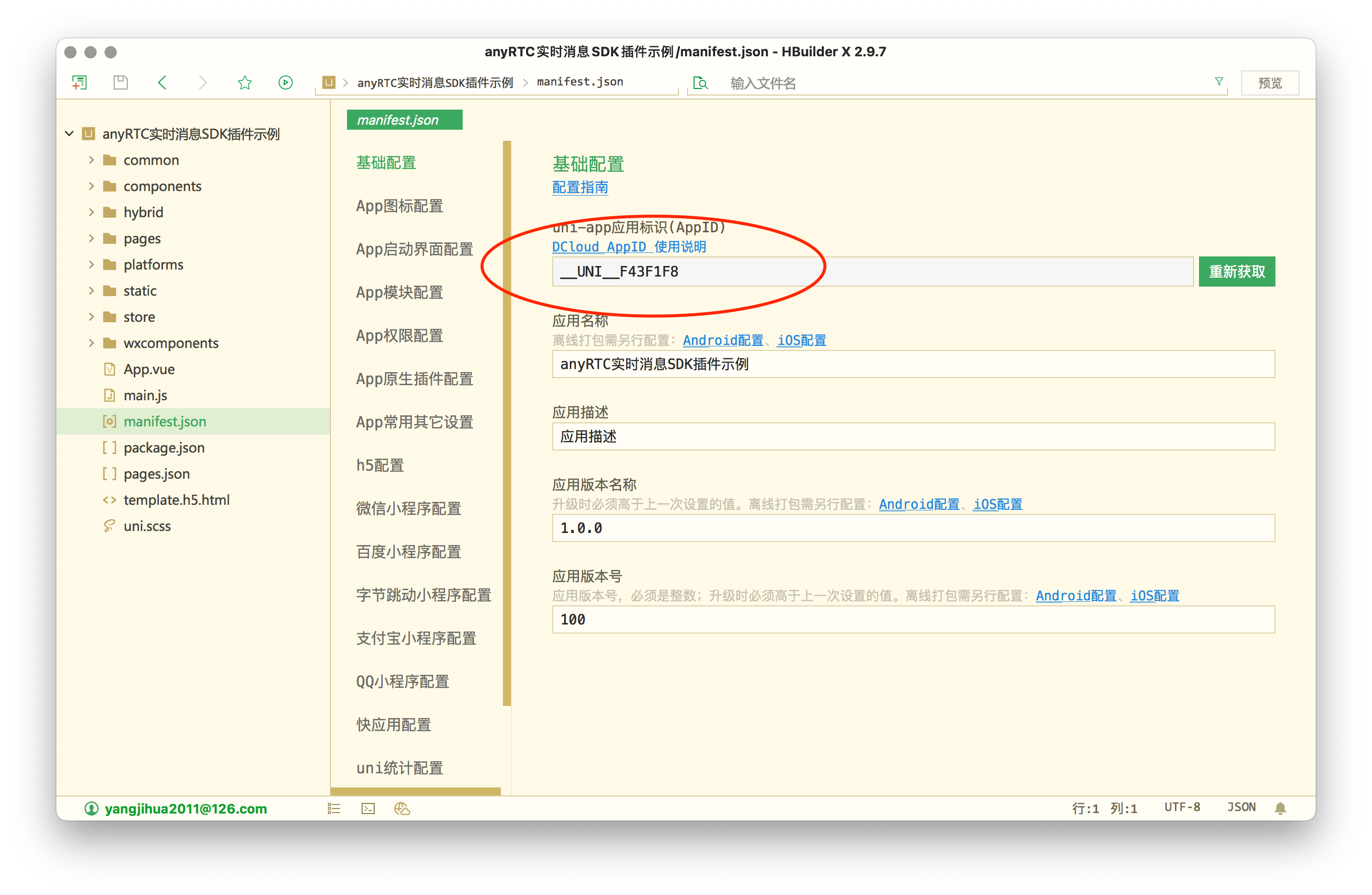This screenshot has height=895, width=1372.
Task: Open the App权限配置 section
Action: tap(399, 336)
